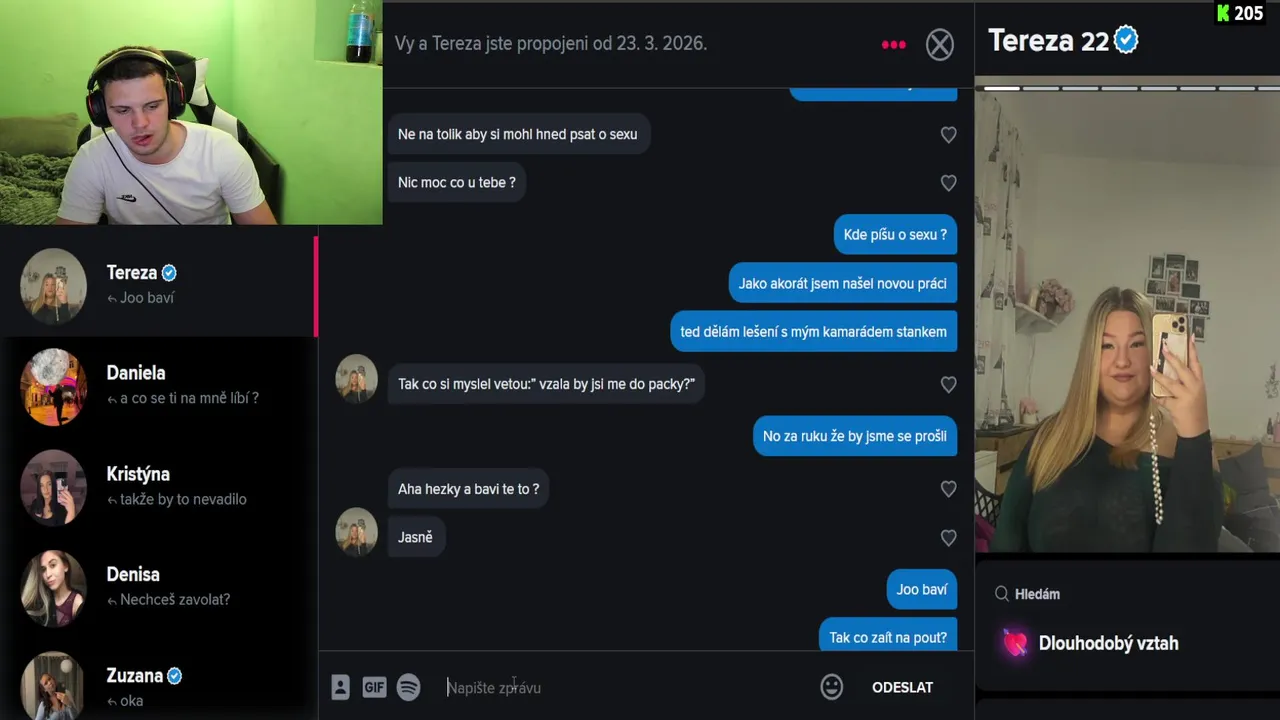
Task: Open the Spotify song share icon
Action: pyautogui.click(x=408, y=687)
